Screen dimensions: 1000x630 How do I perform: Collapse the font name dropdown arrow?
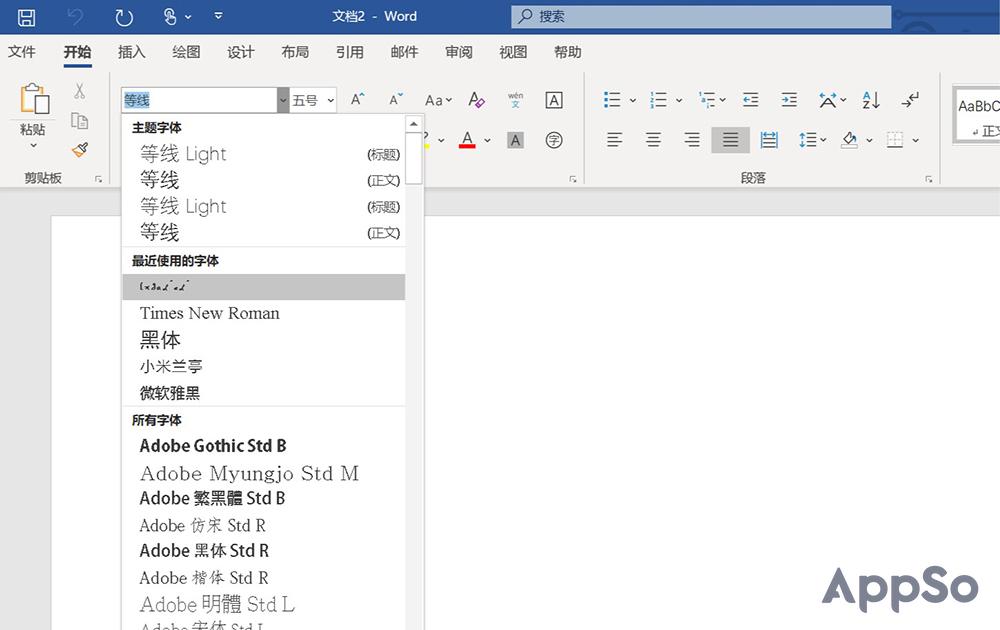(x=283, y=100)
